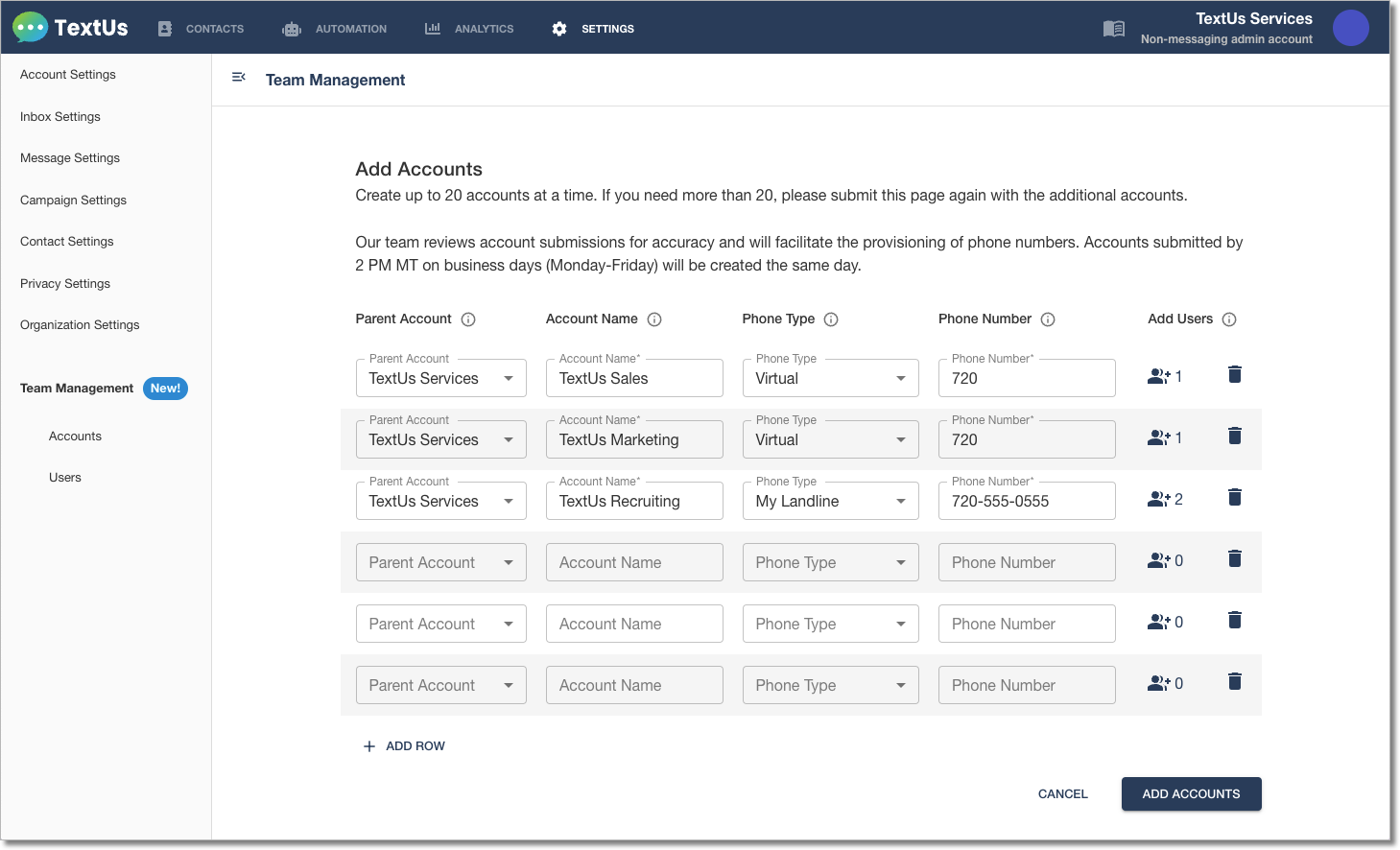Open the Contacts tab

point(201,29)
